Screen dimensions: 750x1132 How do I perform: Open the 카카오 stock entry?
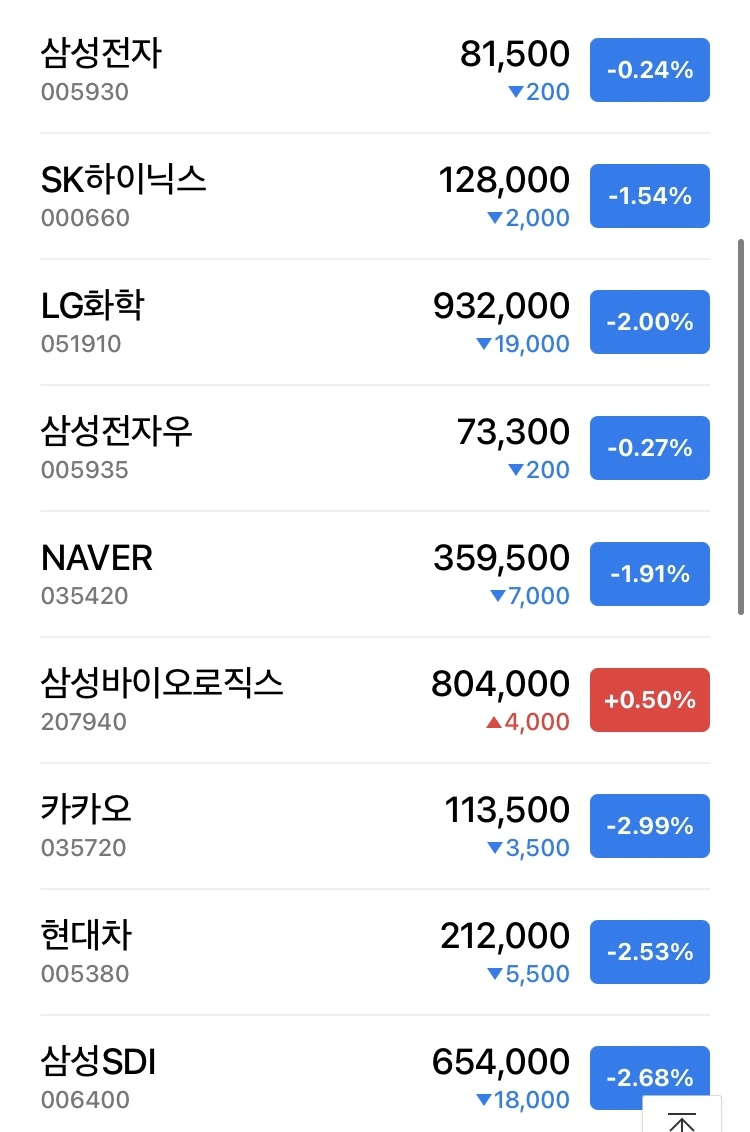tap(375, 826)
